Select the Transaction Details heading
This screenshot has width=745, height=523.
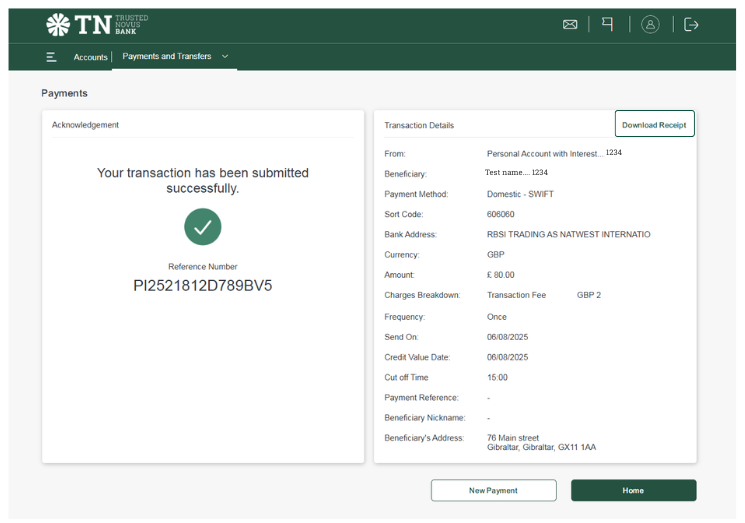coord(419,125)
